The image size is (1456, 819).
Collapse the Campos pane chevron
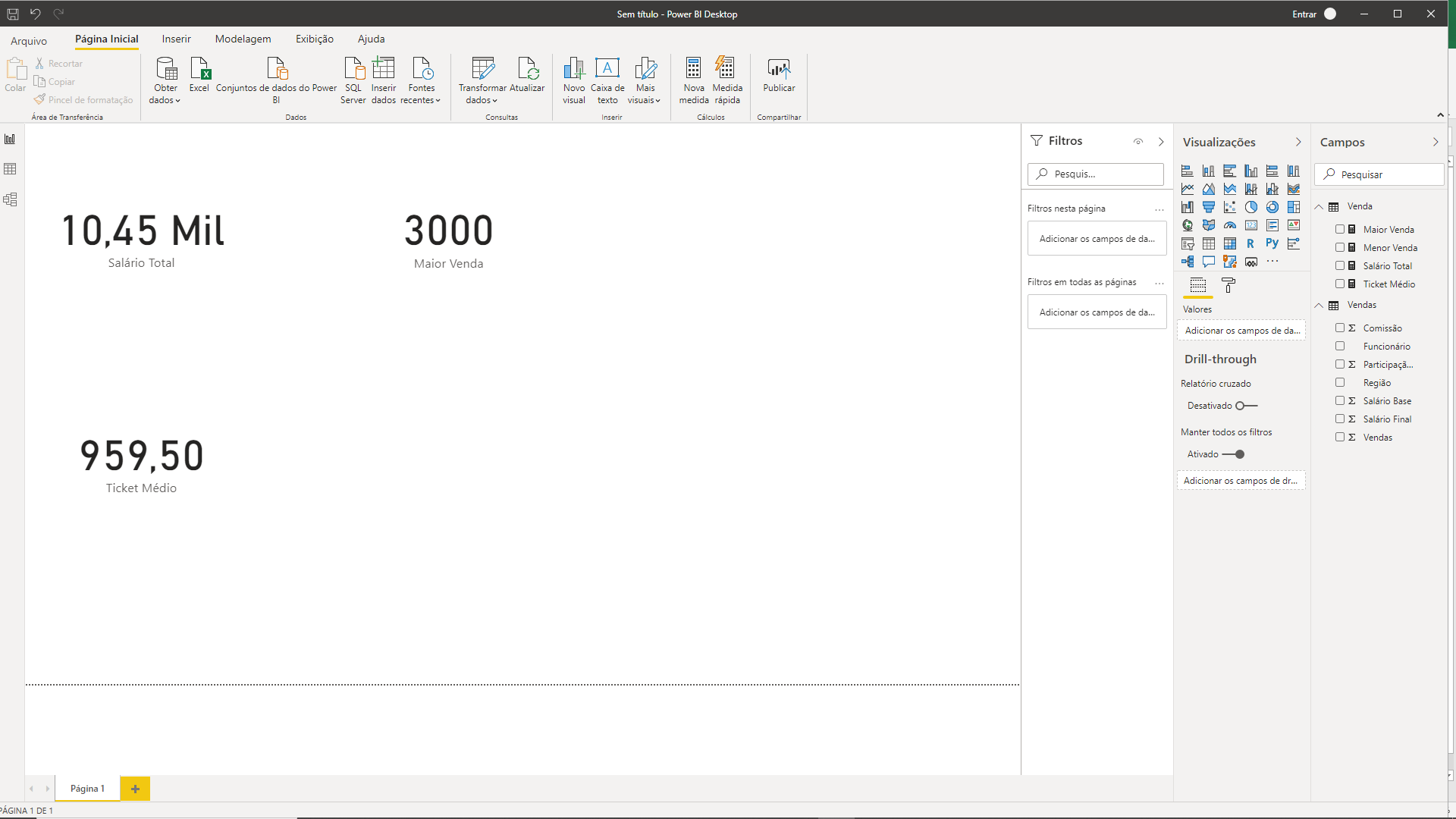tap(1436, 142)
